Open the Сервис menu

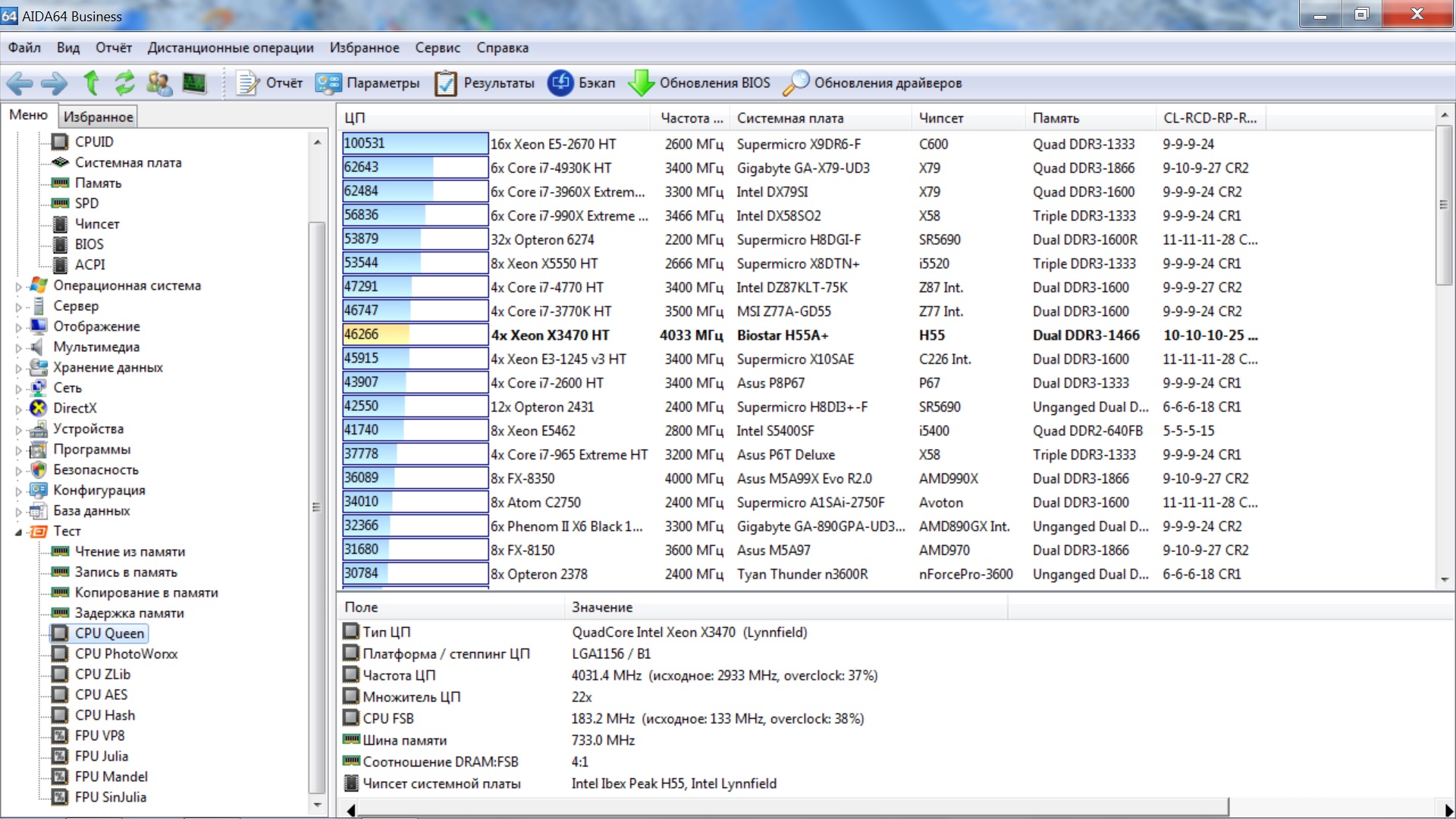coord(437,48)
